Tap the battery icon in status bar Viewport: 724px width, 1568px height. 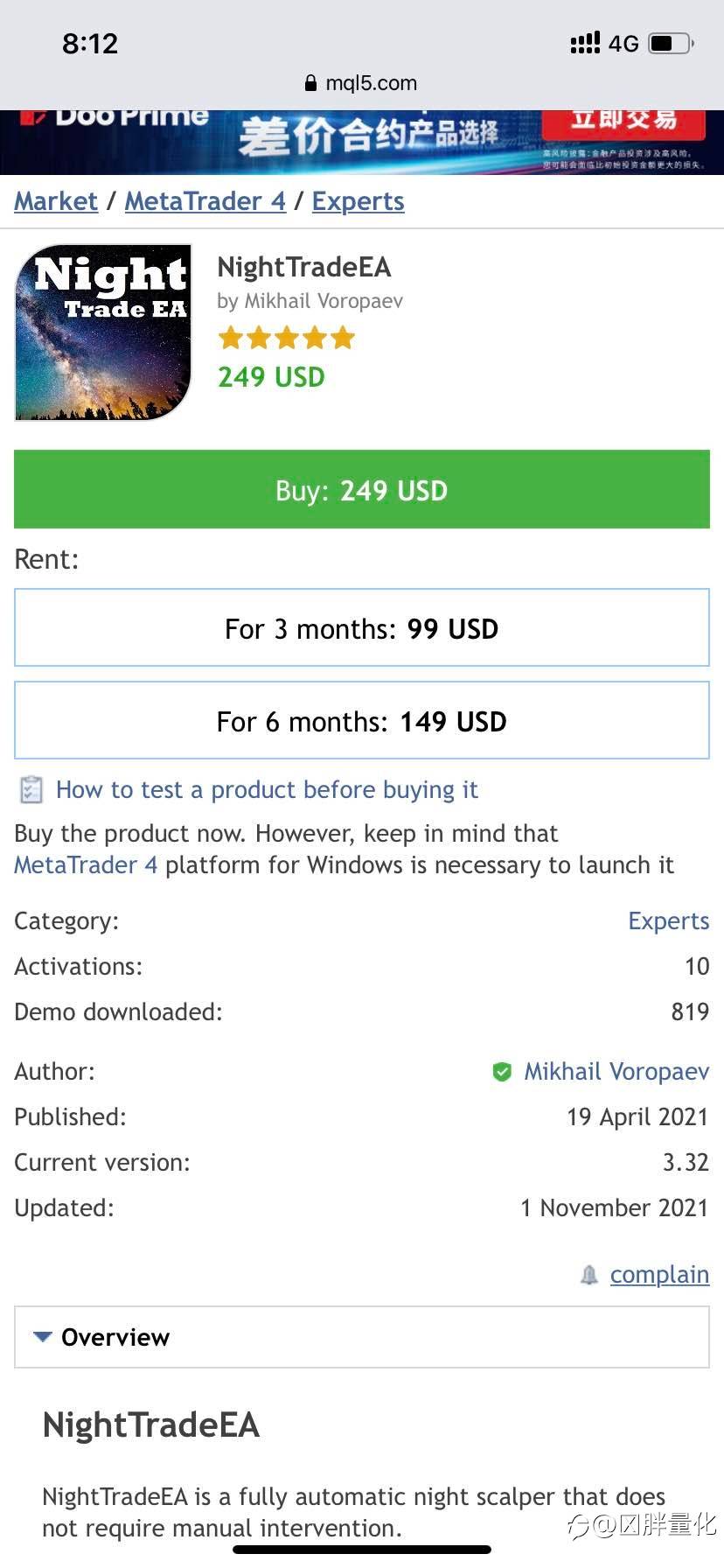[x=671, y=43]
